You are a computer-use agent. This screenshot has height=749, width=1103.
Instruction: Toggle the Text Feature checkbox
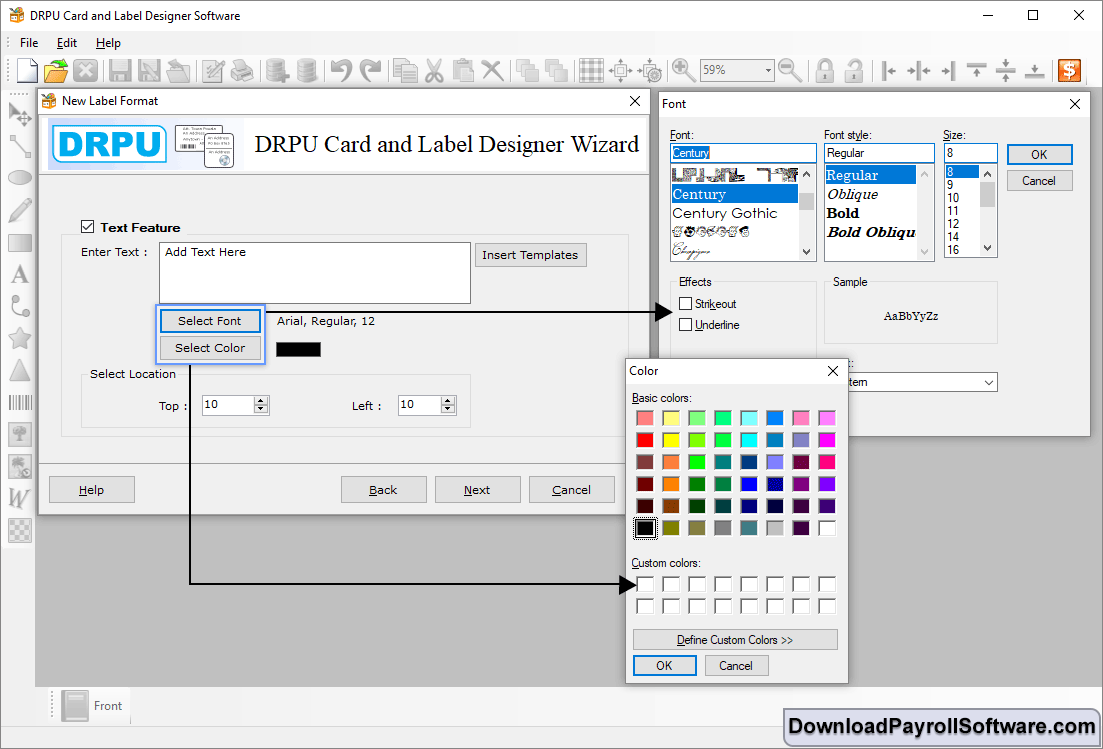[87, 226]
